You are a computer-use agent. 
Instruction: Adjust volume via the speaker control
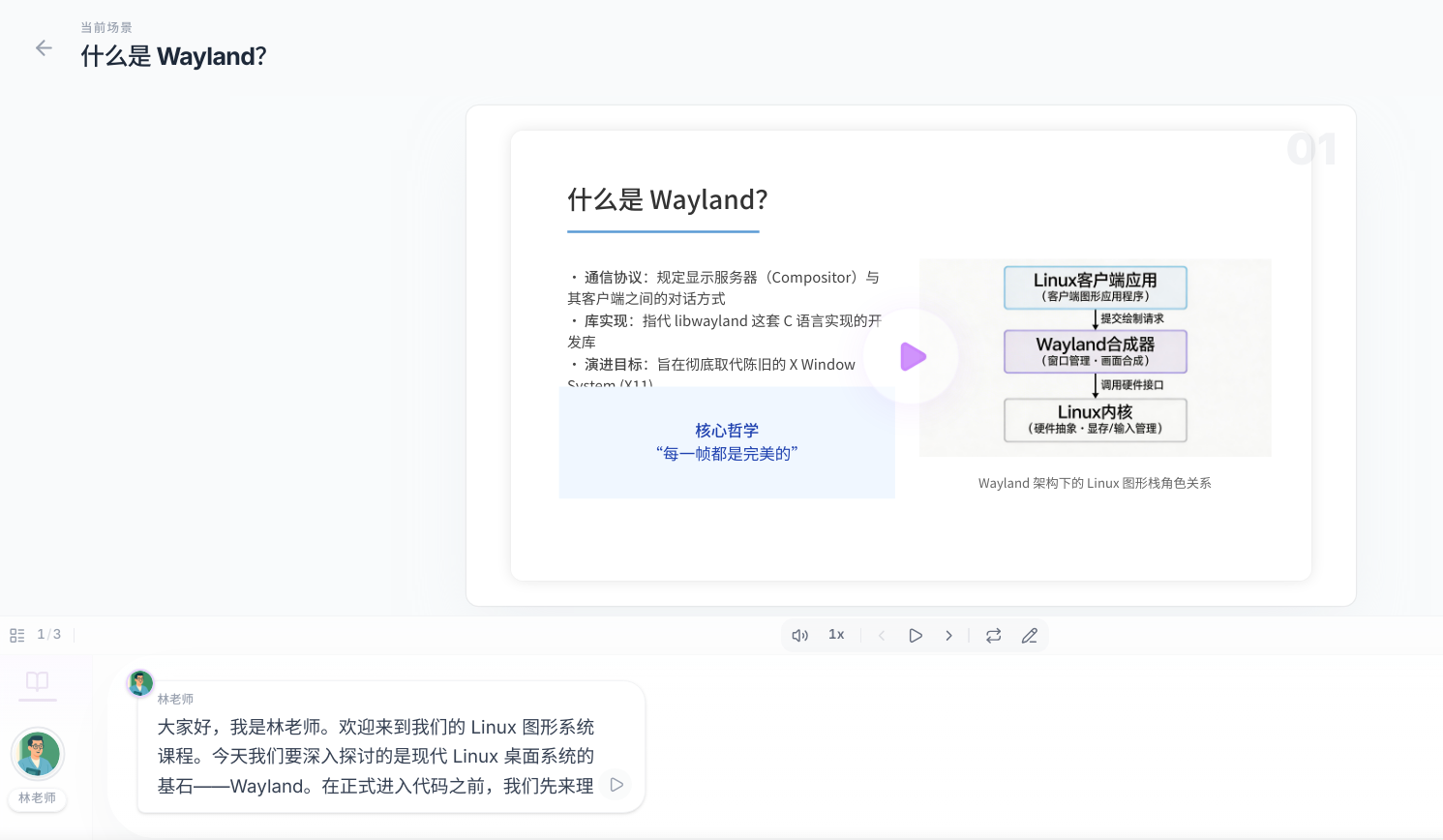[799, 635]
